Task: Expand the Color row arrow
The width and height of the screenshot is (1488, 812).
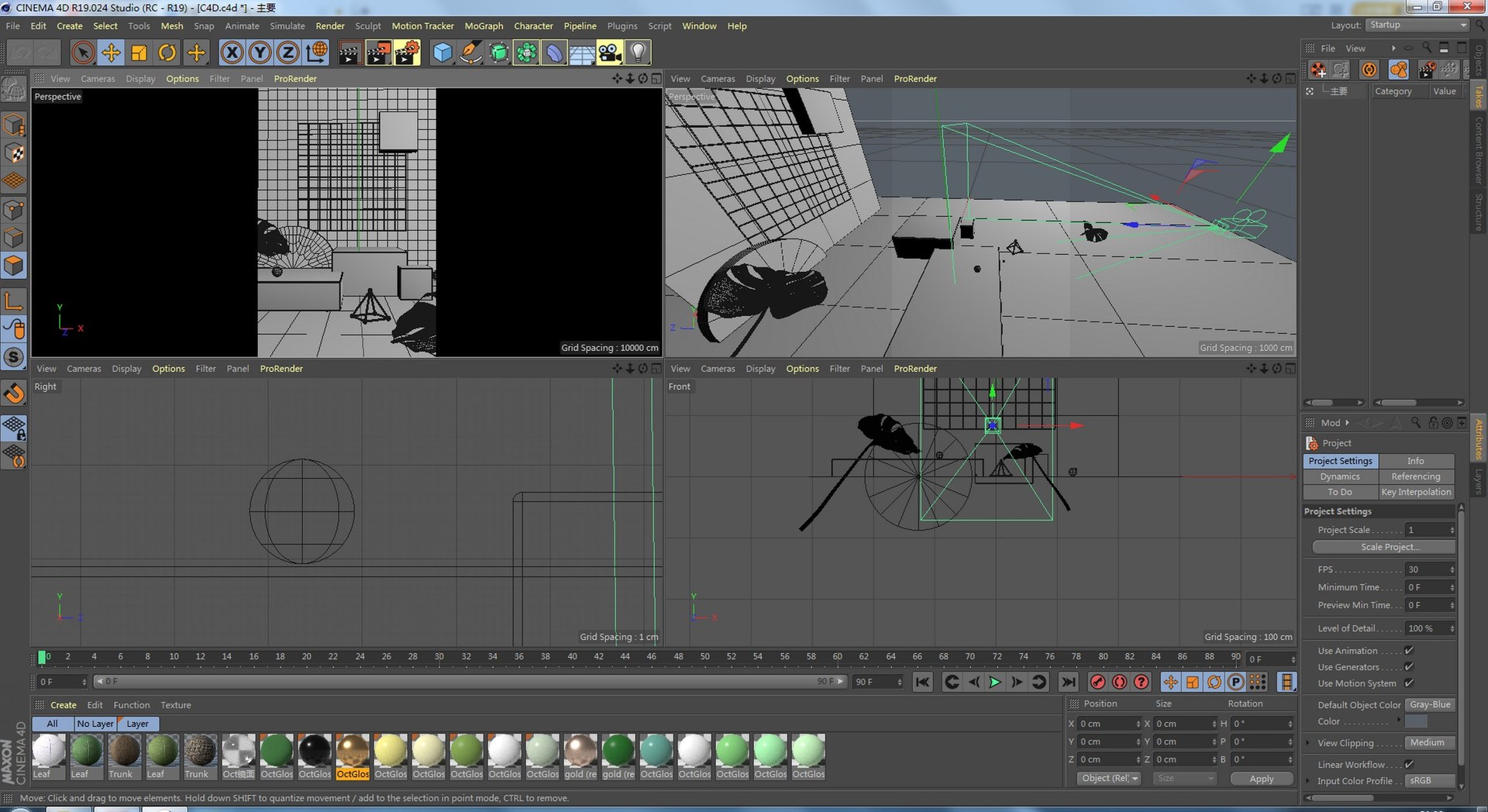Action: pyautogui.click(x=1399, y=721)
